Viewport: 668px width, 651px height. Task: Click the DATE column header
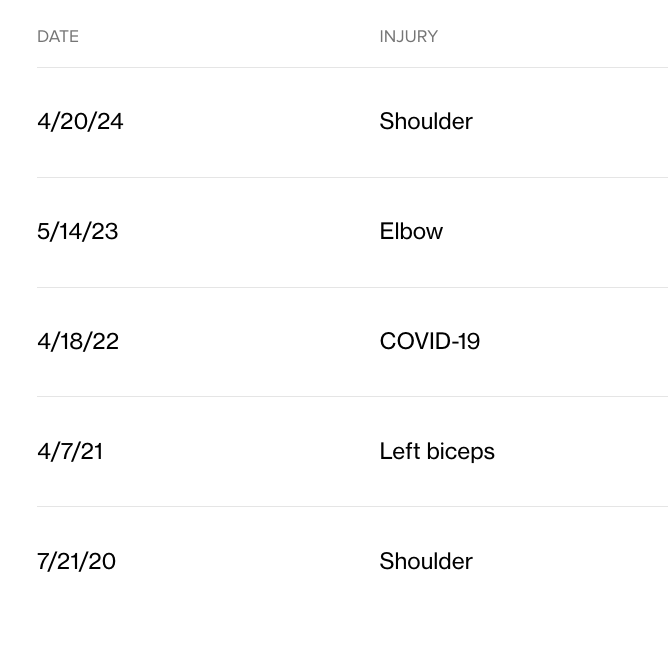click(x=58, y=37)
